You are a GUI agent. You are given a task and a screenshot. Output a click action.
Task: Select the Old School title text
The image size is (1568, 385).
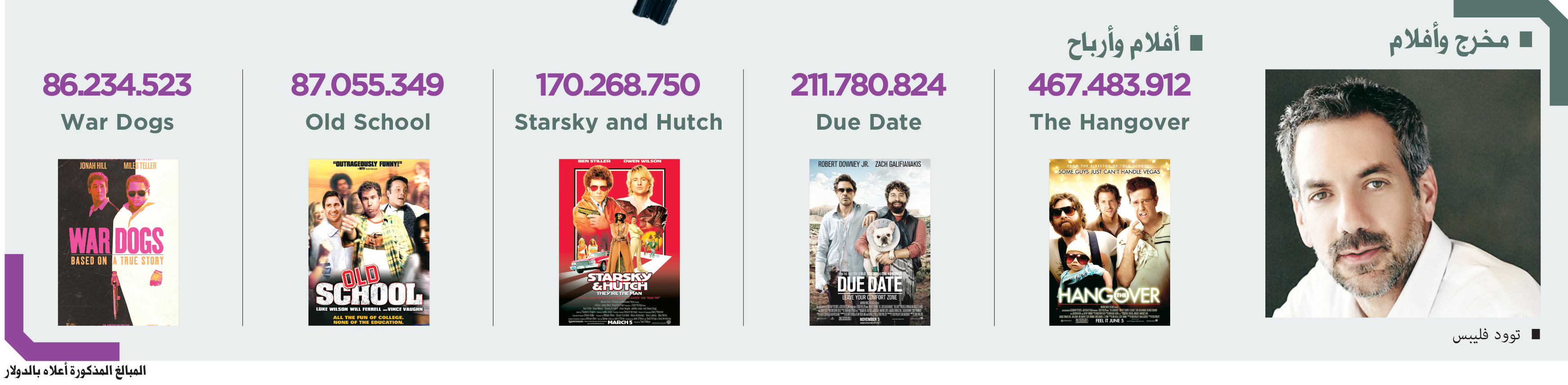pyautogui.click(x=368, y=122)
